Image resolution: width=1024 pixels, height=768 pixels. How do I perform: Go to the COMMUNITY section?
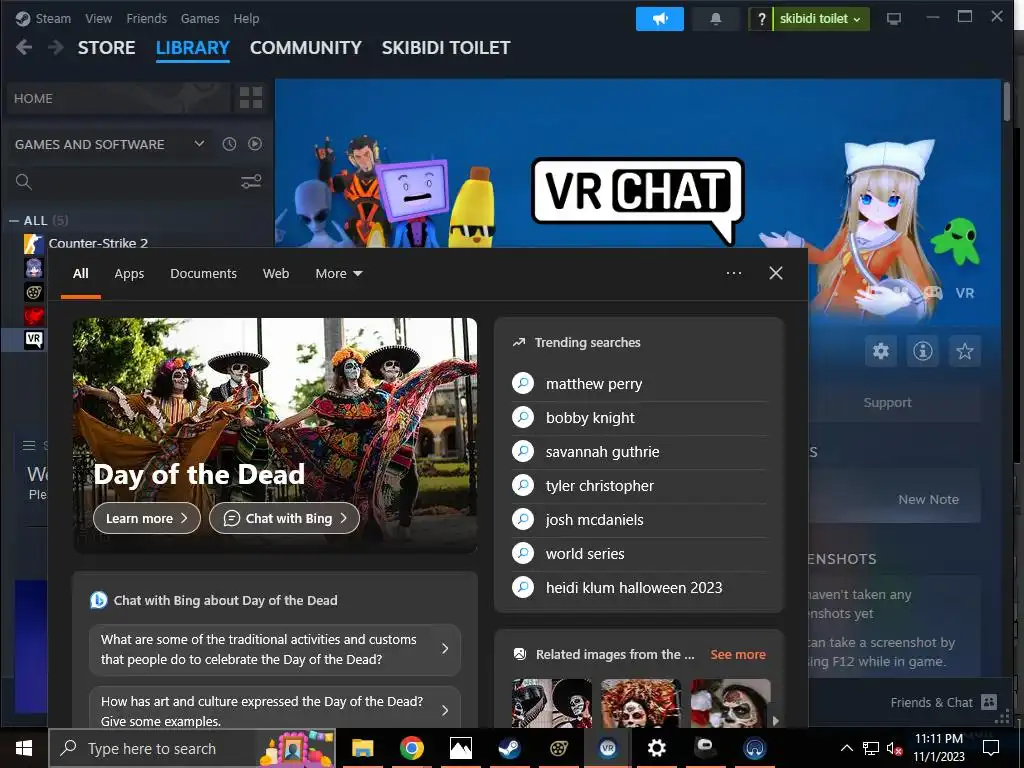[x=306, y=48]
